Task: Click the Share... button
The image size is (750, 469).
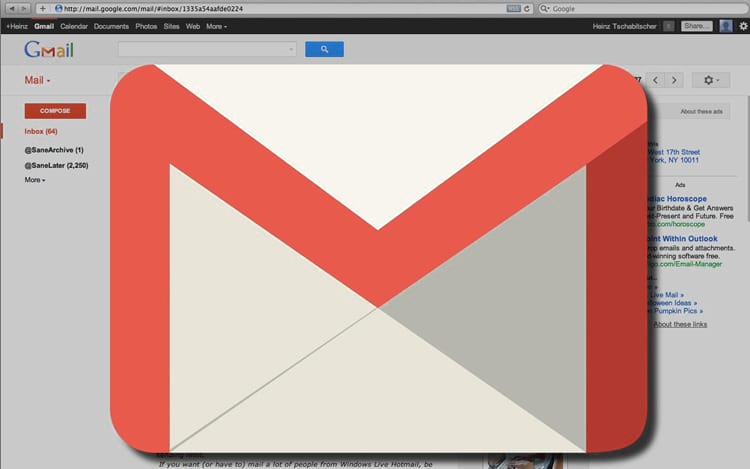Action: point(697,26)
